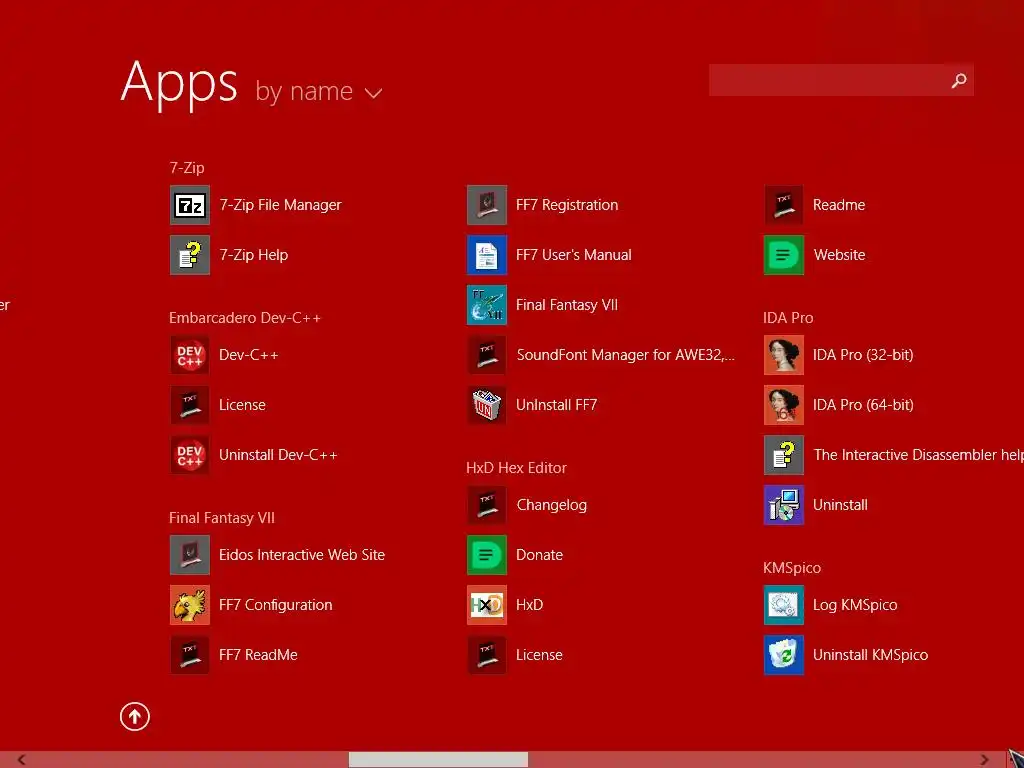
Task: Open the HxD License text icon
Action: [x=487, y=655]
